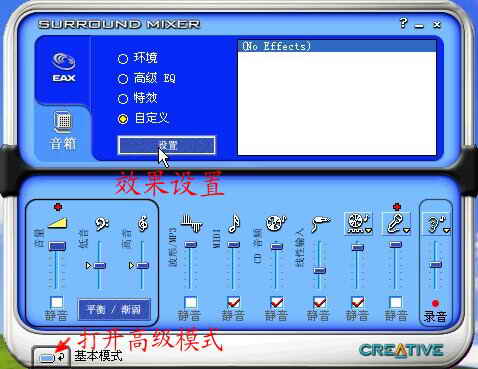Toggle mute checkbox under MIDI slider

233,302
